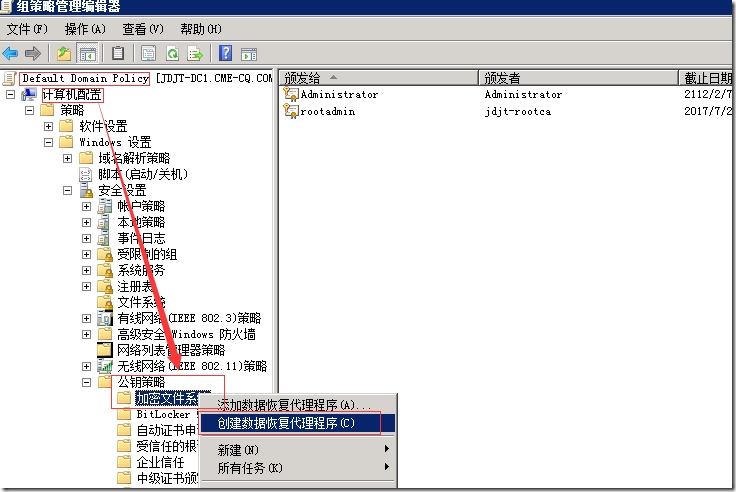This screenshot has width=736, height=492.
Task: Toggle the show/hide console tree icon
Action: point(87,54)
